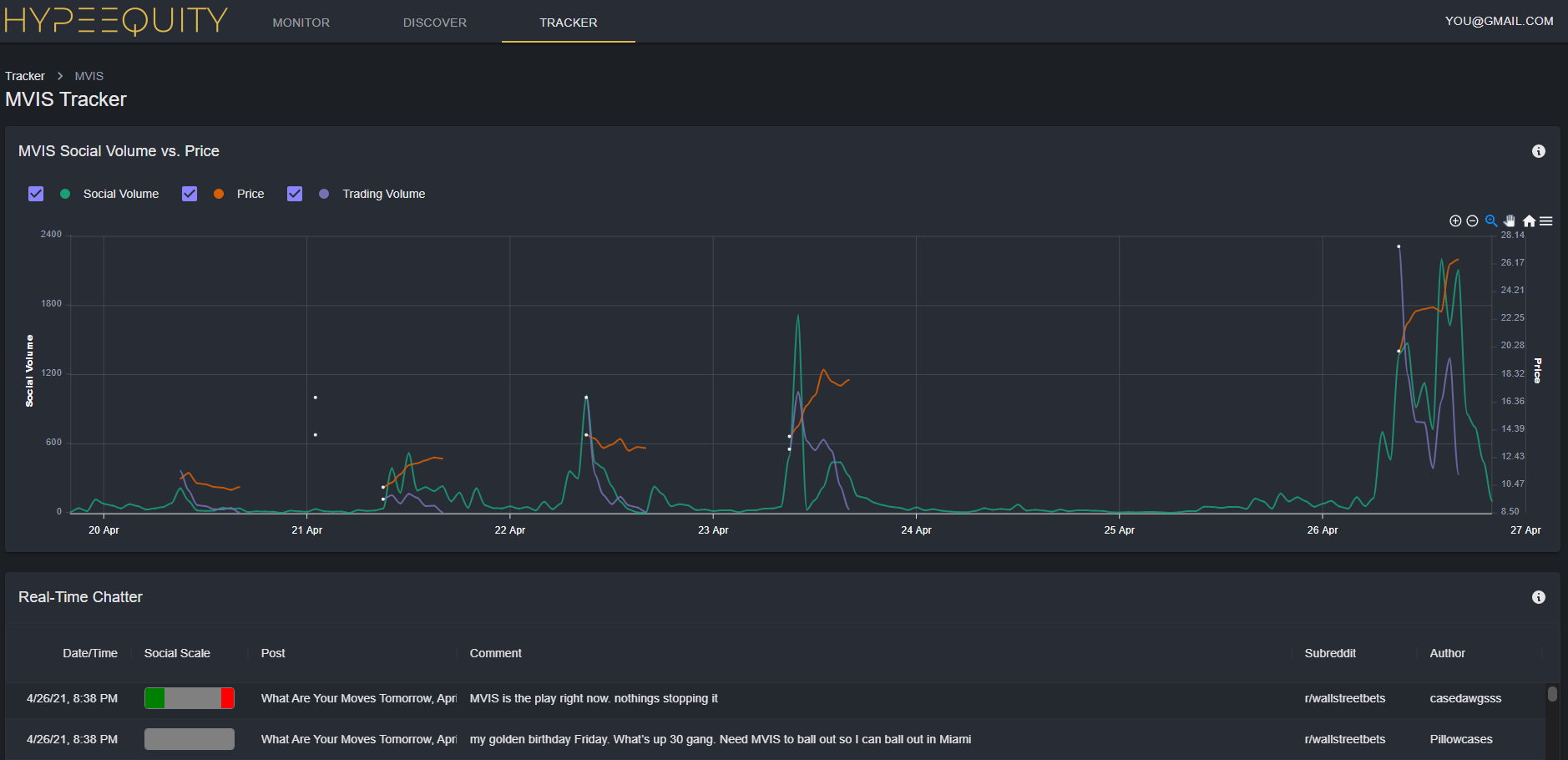Image resolution: width=1568 pixels, height=760 pixels.
Task: Select the panning hand tool
Action: [x=1510, y=221]
